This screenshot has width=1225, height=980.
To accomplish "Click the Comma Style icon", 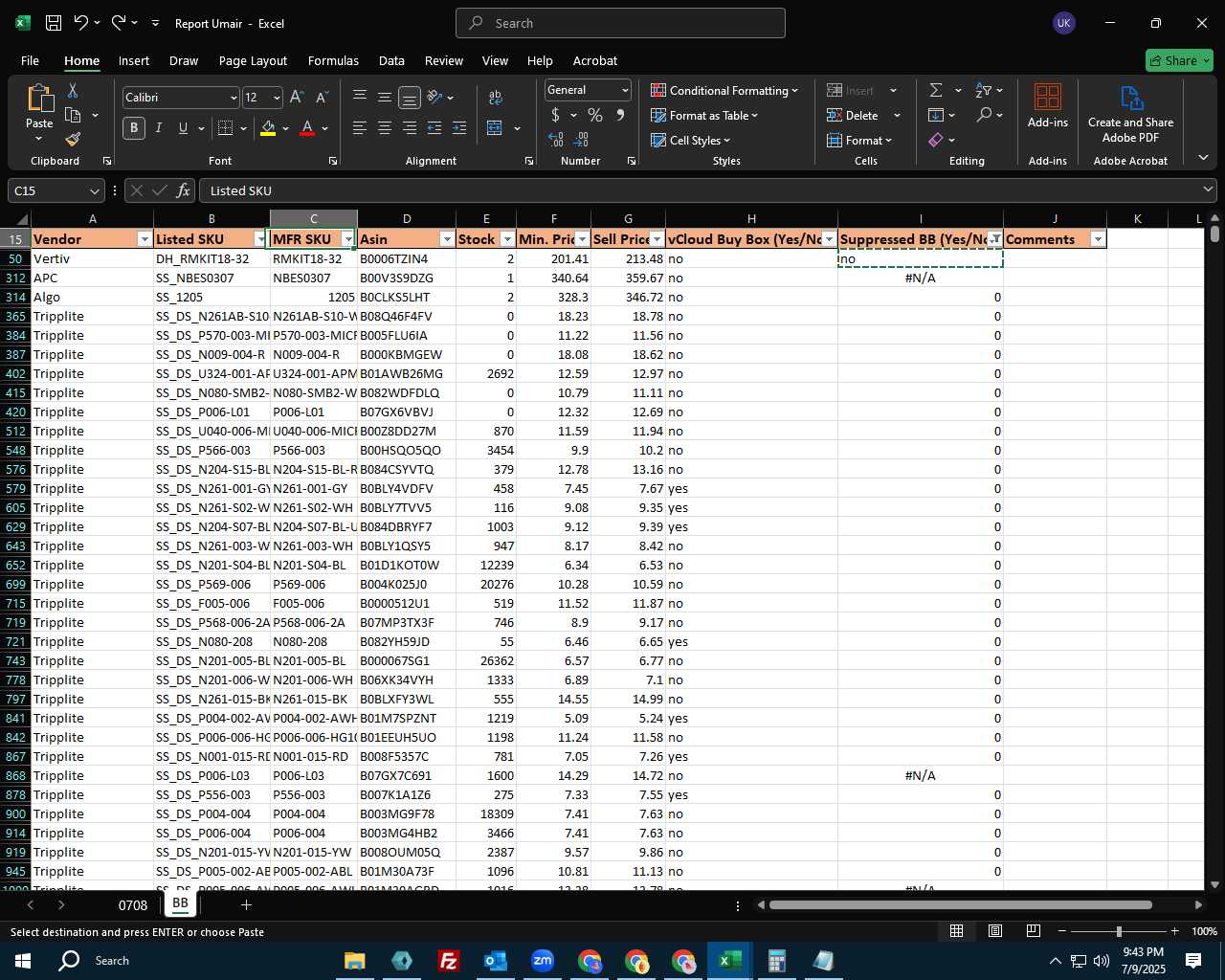I will (620, 115).
